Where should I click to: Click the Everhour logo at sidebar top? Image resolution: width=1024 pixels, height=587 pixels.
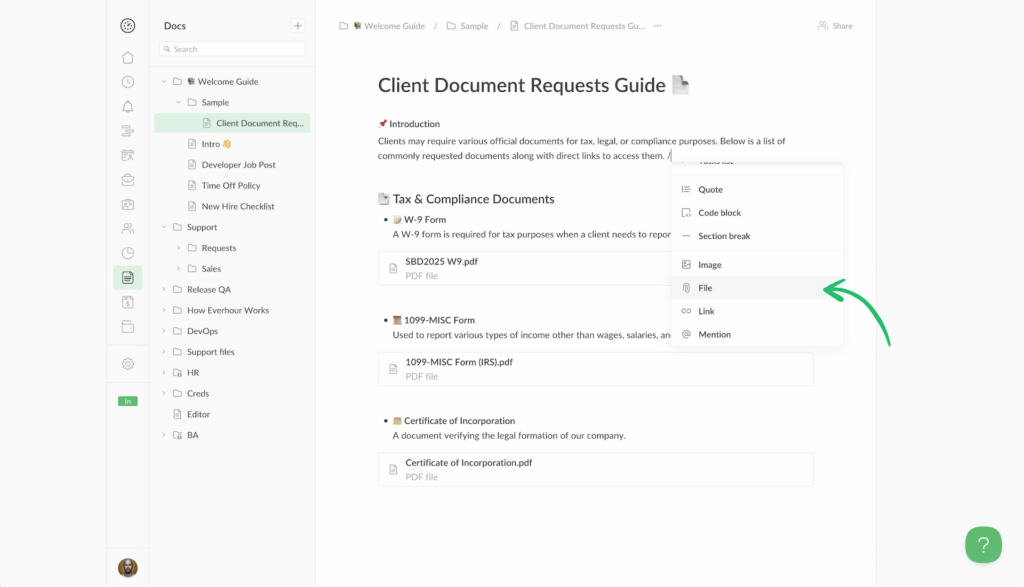(127, 25)
